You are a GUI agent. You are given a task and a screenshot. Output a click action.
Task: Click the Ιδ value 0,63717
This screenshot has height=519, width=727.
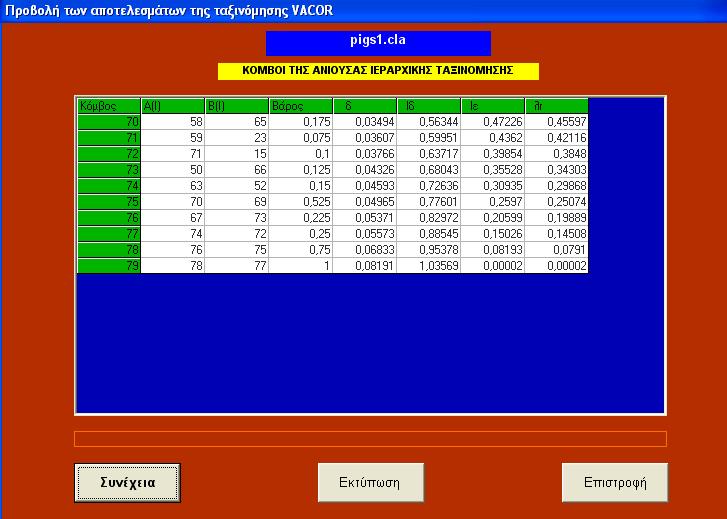[x=428, y=154]
